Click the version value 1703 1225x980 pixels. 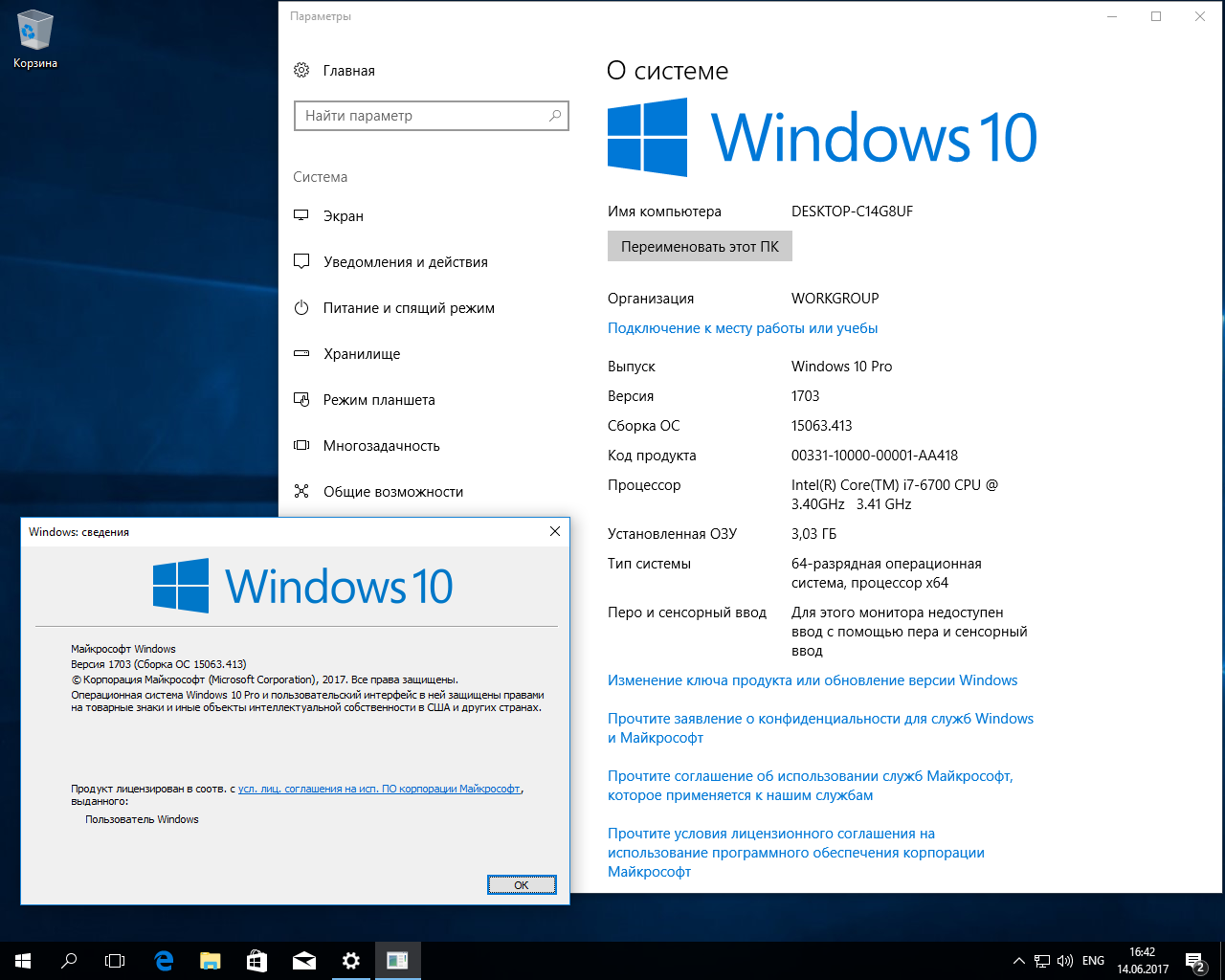(x=805, y=396)
